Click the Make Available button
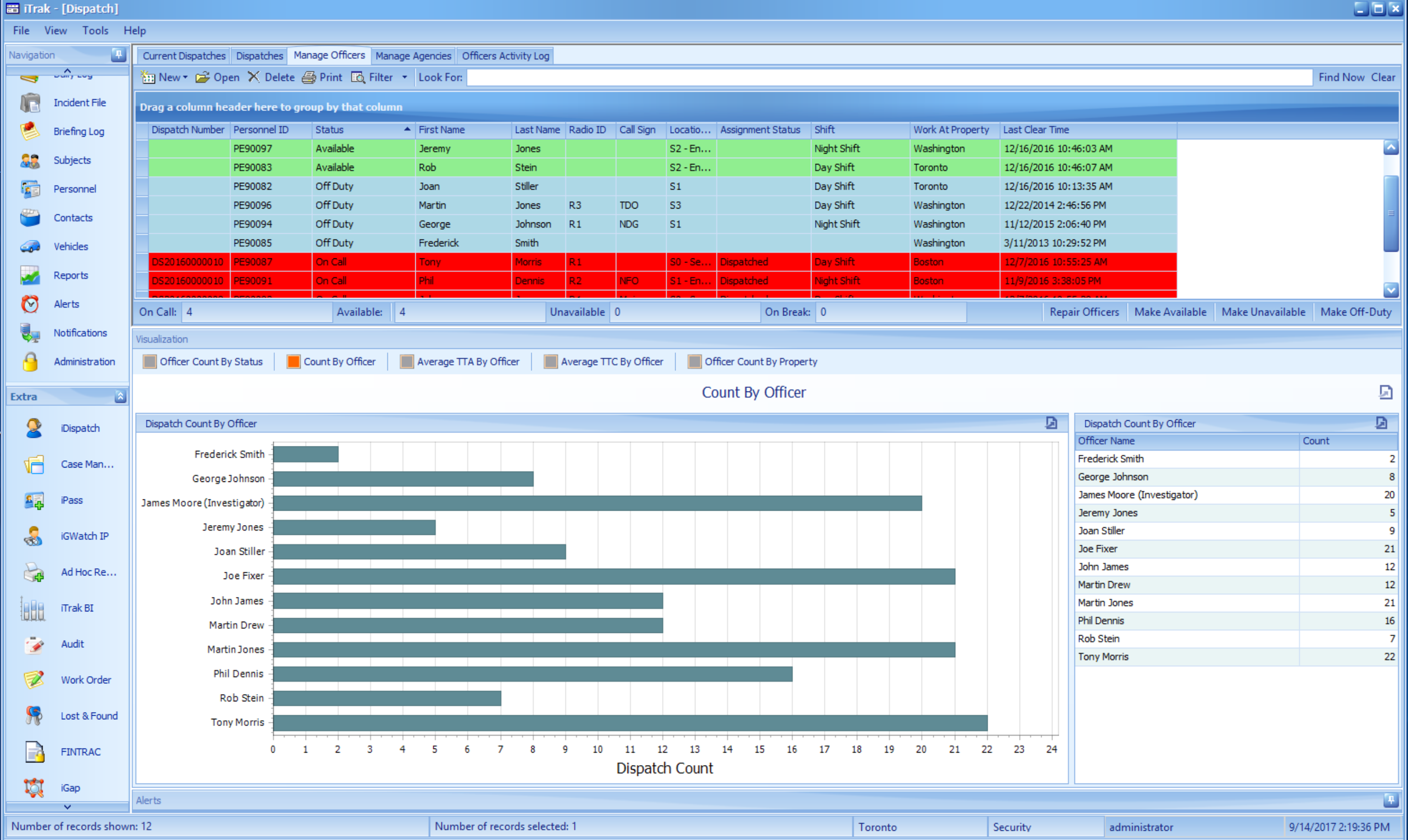The width and height of the screenshot is (1408, 840). point(1170,312)
